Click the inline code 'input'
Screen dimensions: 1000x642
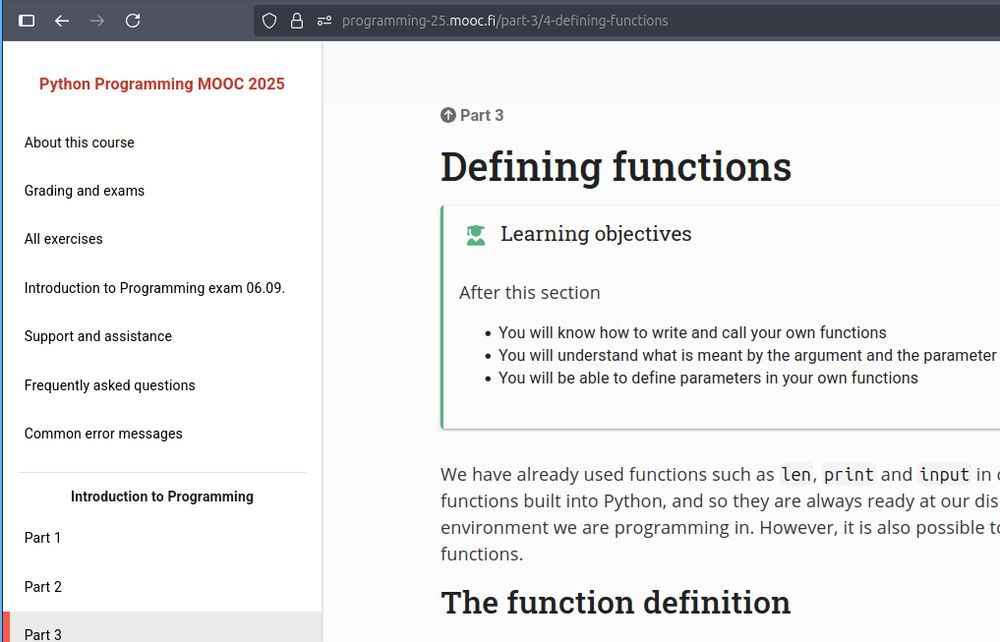point(944,475)
